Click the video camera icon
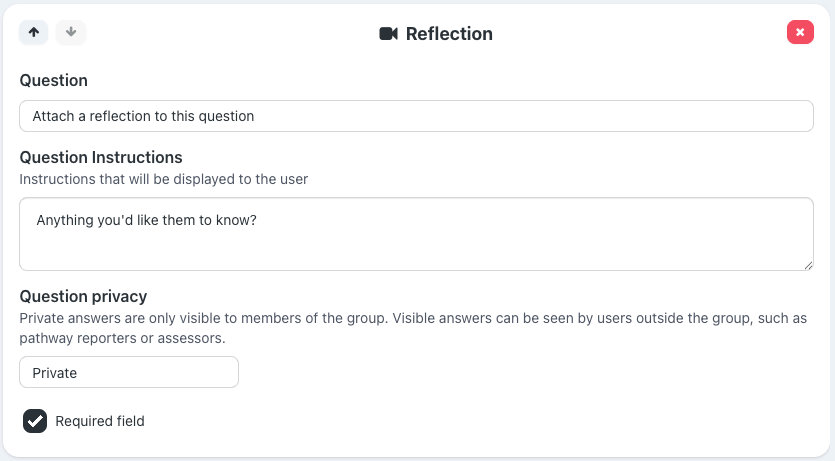Screen dimensions: 835x461 389,34
